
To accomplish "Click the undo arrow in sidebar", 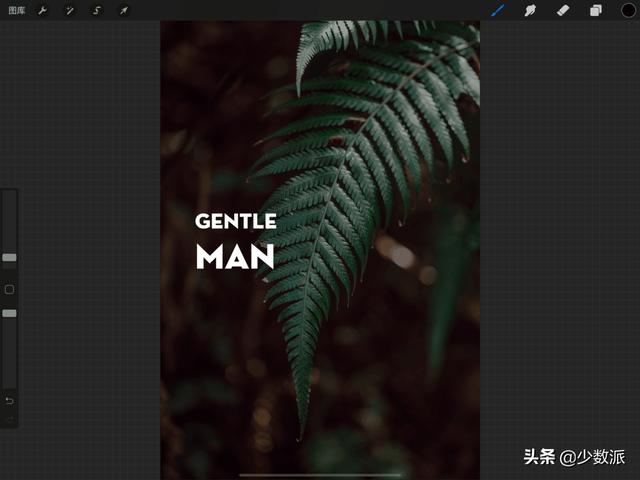I will point(9,400).
